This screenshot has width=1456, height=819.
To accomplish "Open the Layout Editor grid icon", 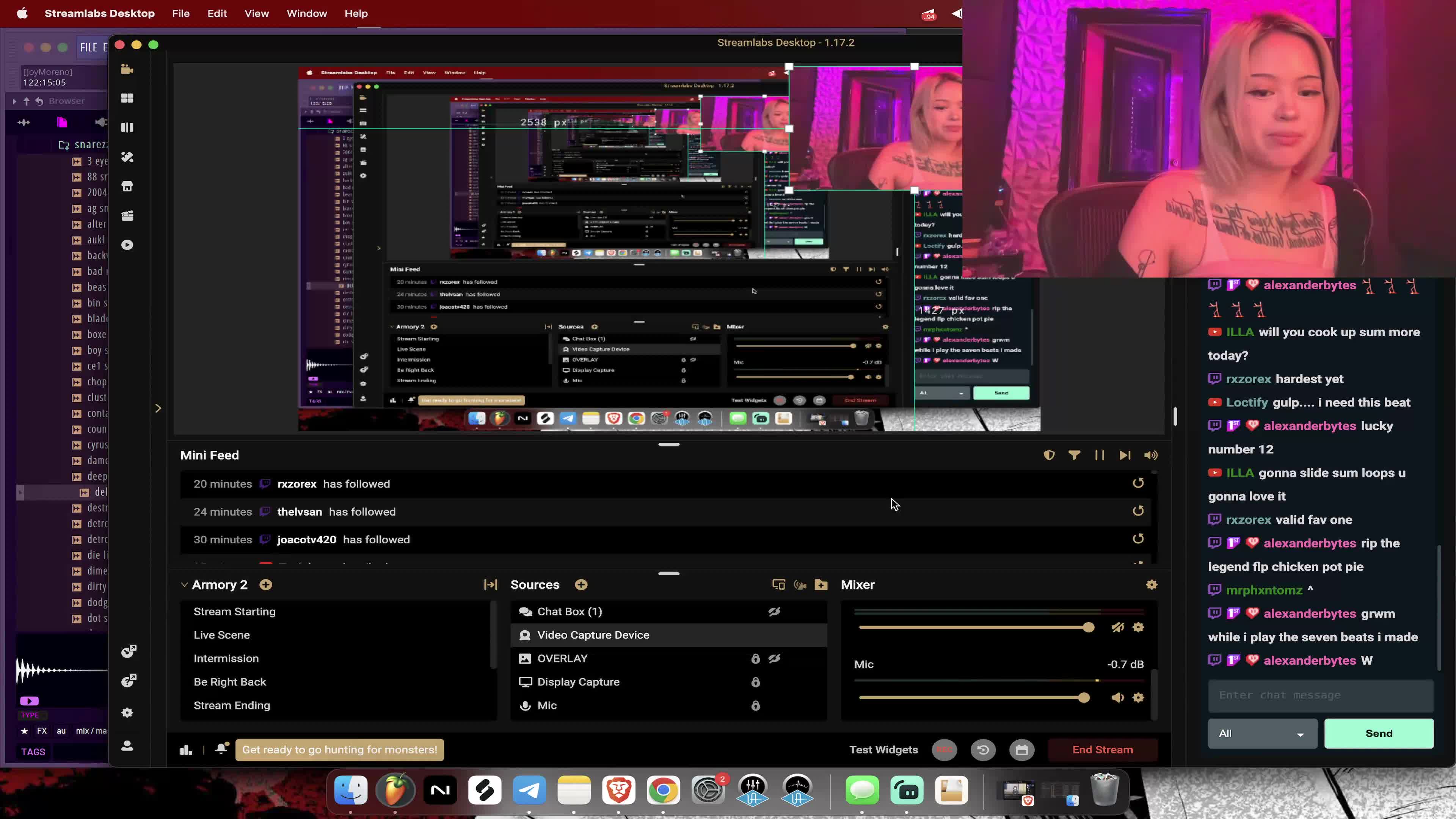I will pos(127,98).
